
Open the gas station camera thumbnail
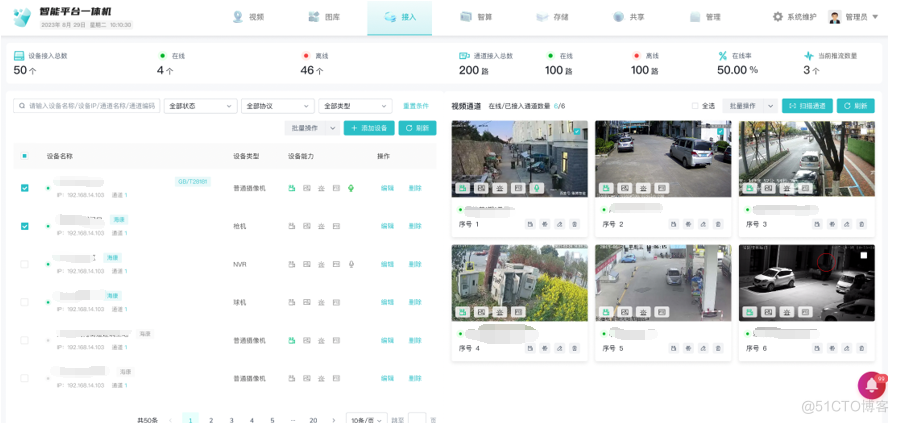click(663, 283)
